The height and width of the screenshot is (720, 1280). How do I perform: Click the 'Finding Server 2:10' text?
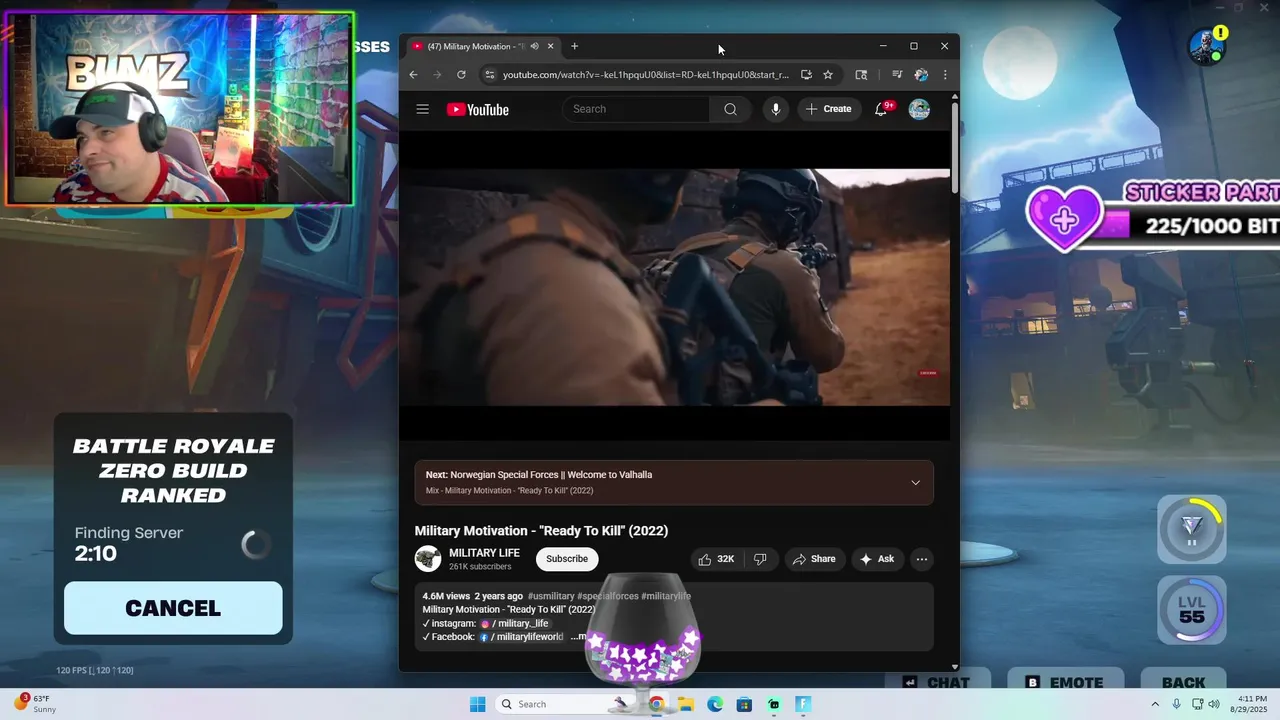click(x=129, y=544)
